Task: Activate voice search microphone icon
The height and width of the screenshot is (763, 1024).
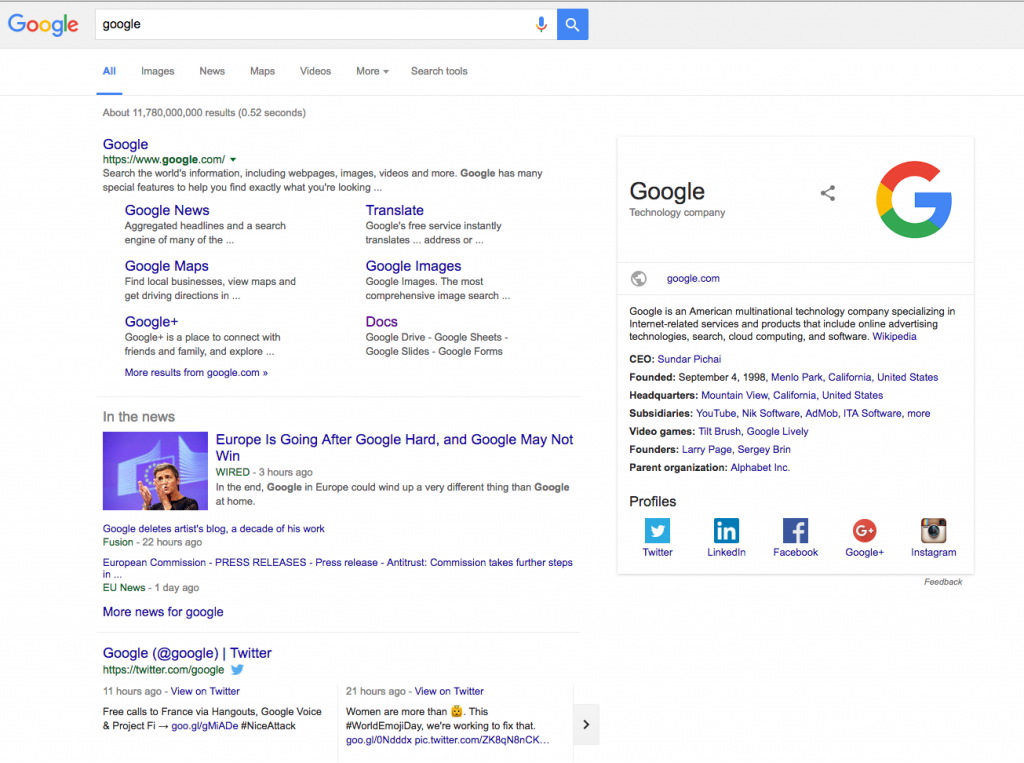Action: click(541, 24)
